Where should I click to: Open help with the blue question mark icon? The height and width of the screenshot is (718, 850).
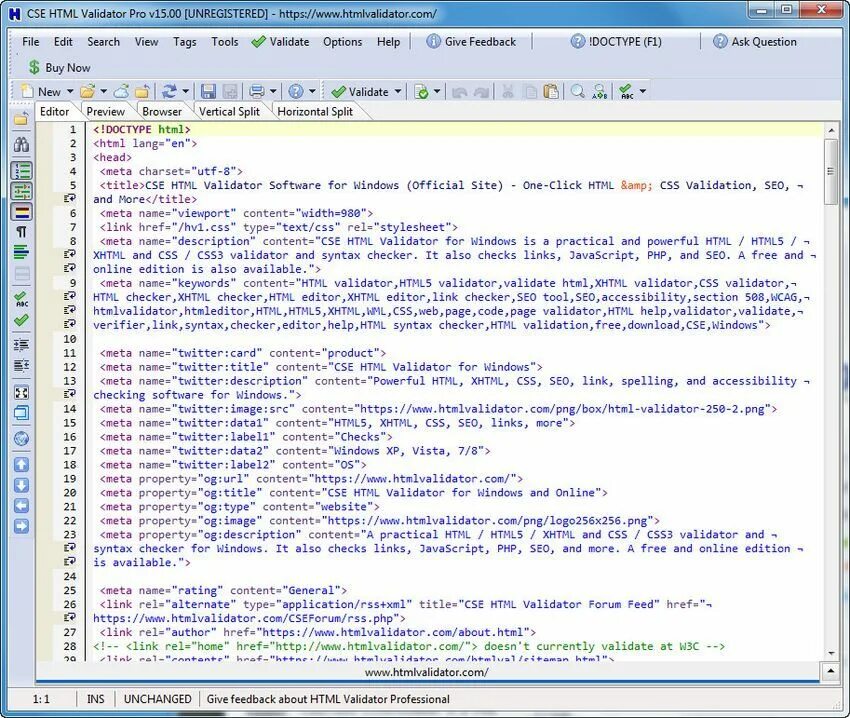296,92
